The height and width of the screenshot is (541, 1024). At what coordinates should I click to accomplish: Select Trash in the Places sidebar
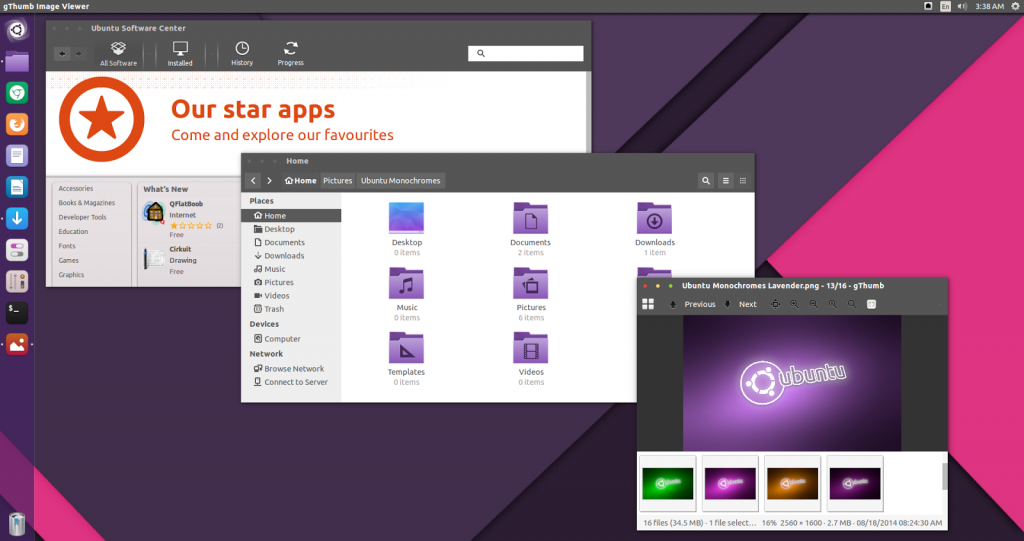291,309
